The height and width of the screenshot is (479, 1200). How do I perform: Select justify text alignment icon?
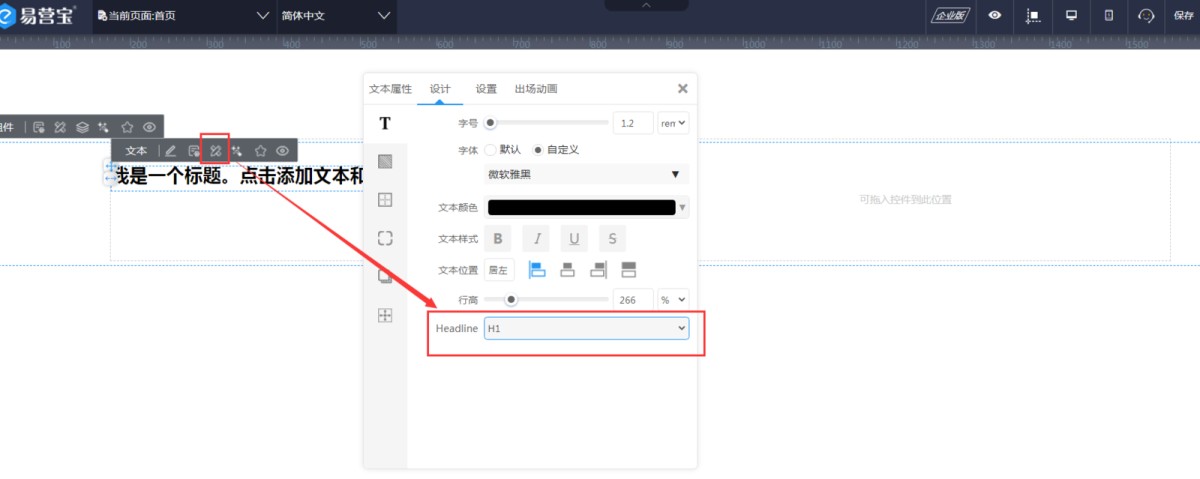[629, 270]
